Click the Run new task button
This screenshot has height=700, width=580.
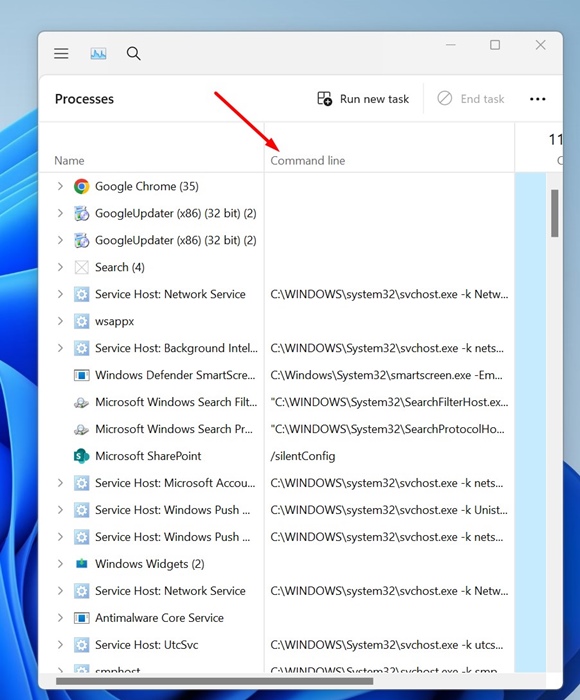coord(363,99)
